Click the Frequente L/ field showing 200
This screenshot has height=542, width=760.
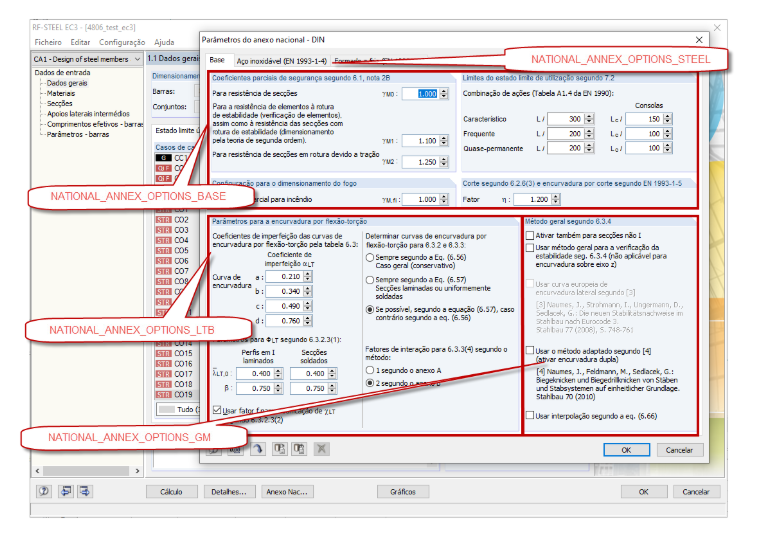click(x=566, y=133)
